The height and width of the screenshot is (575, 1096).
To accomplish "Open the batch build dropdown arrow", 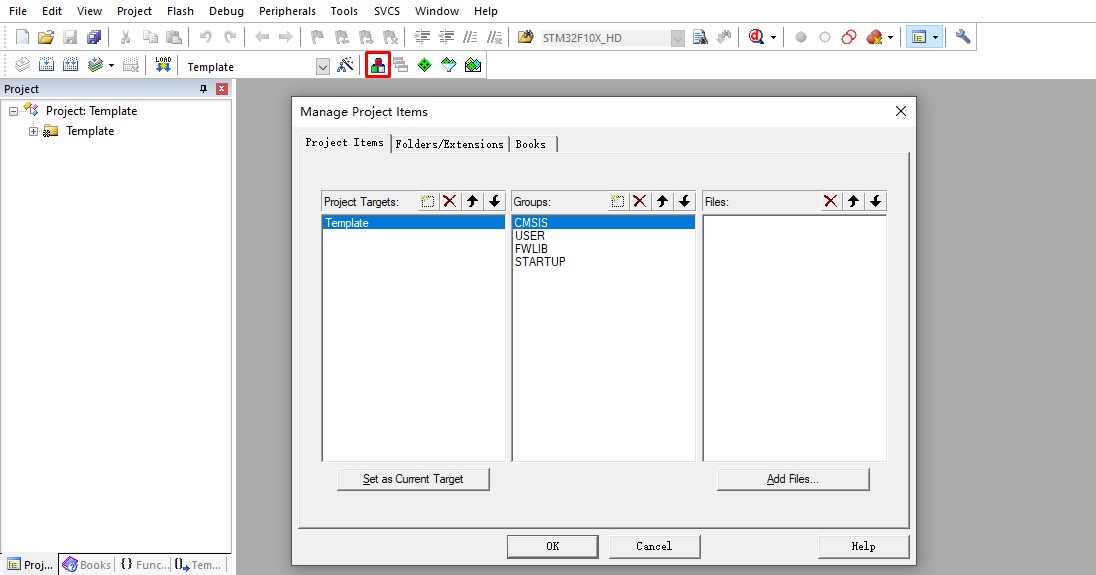I will click(111, 66).
